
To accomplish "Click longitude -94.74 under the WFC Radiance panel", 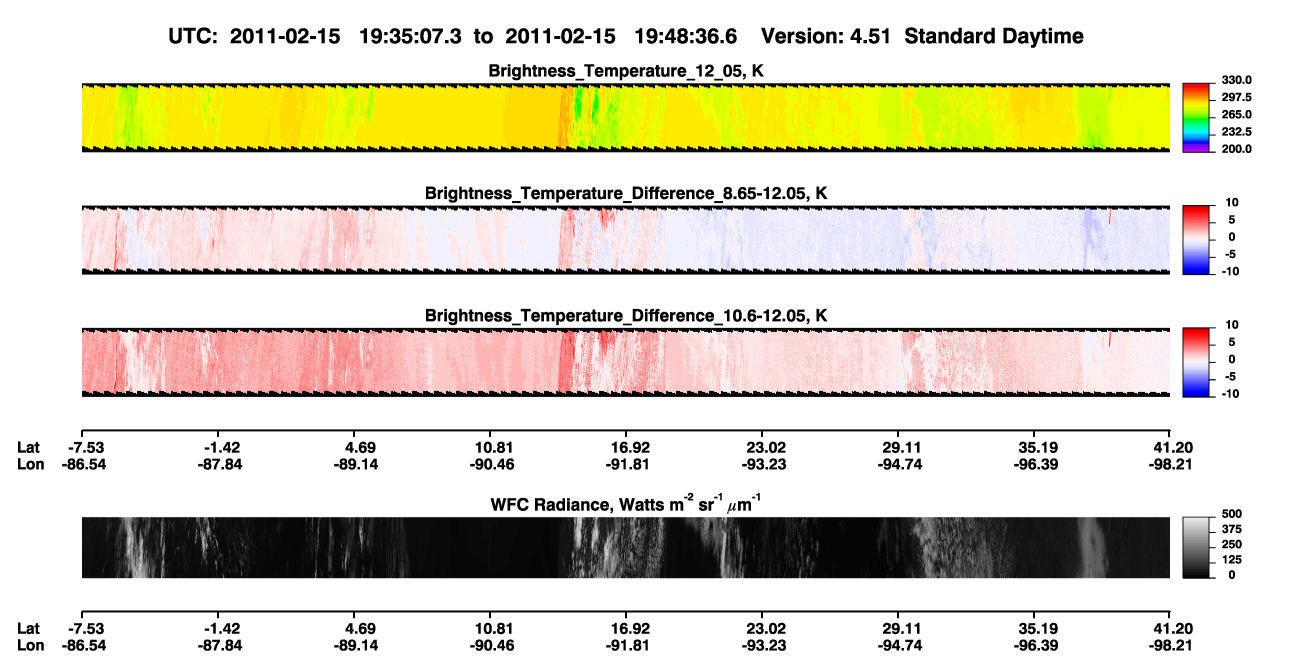I will [x=898, y=645].
